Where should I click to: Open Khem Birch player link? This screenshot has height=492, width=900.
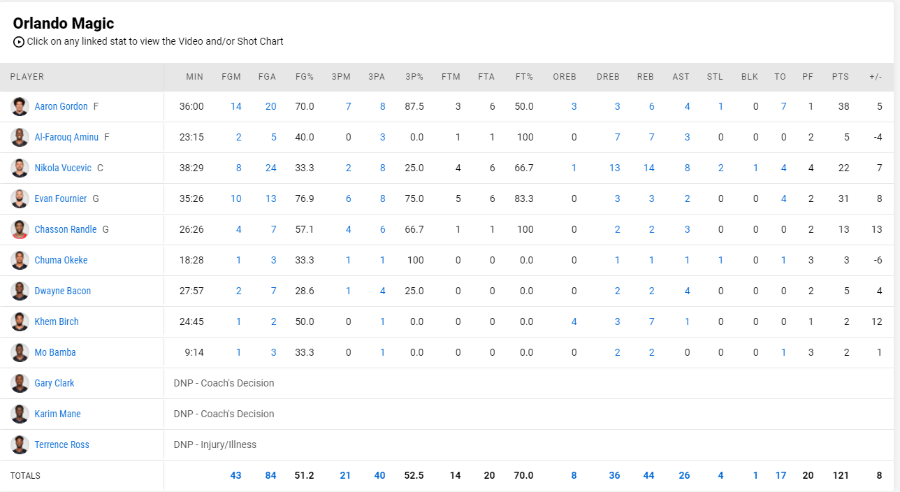56,321
